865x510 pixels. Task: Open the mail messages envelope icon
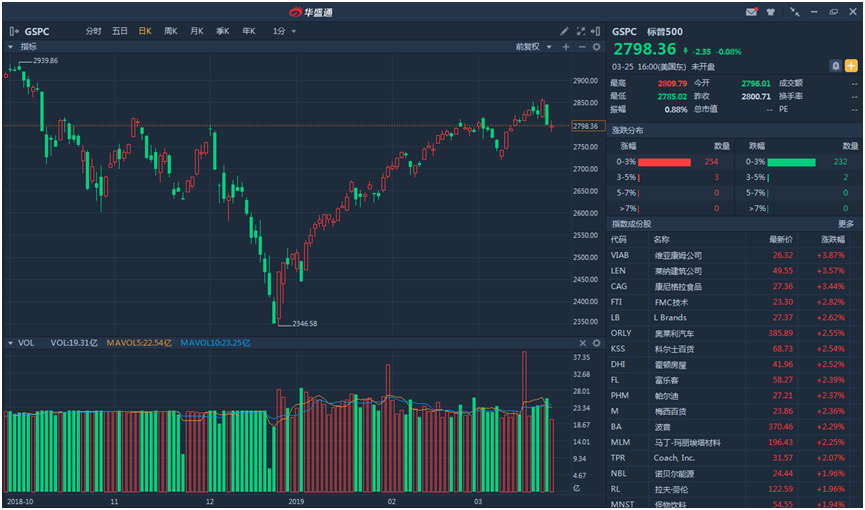click(751, 12)
